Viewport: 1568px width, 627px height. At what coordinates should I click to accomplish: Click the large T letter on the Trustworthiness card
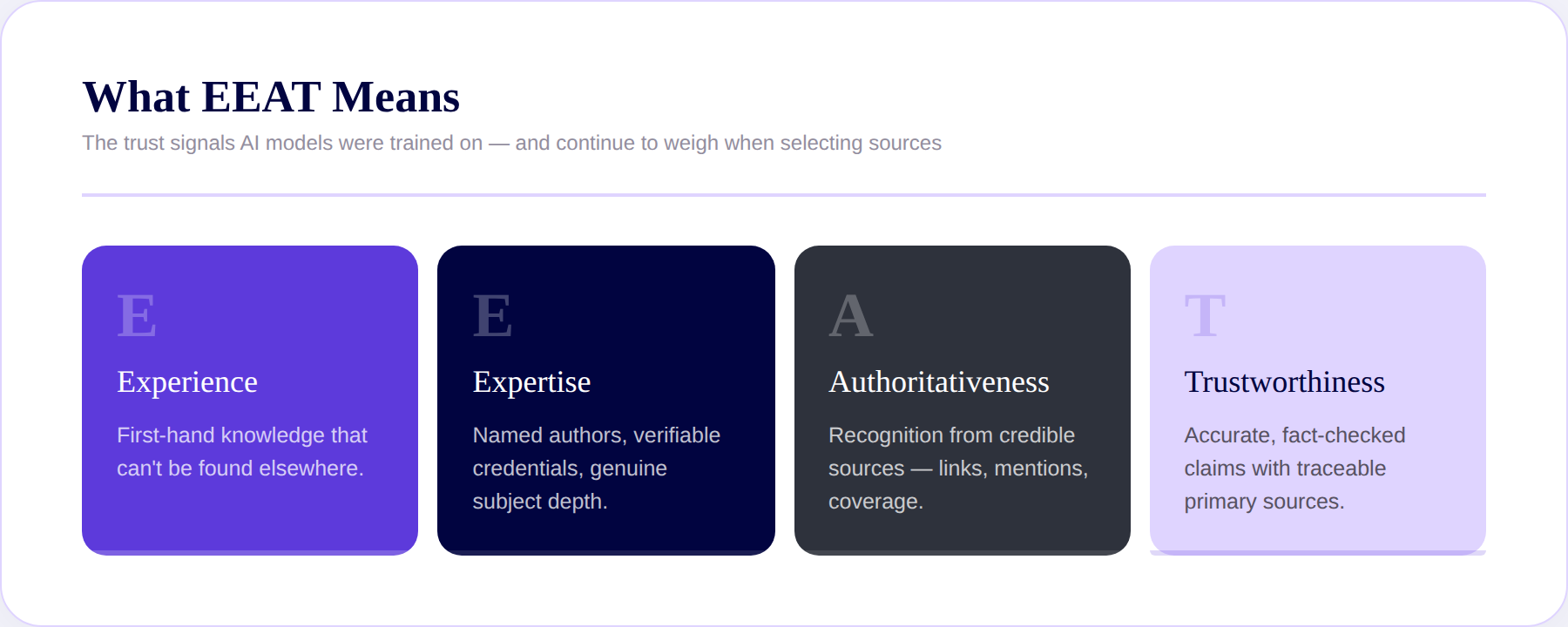[x=1206, y=315]
